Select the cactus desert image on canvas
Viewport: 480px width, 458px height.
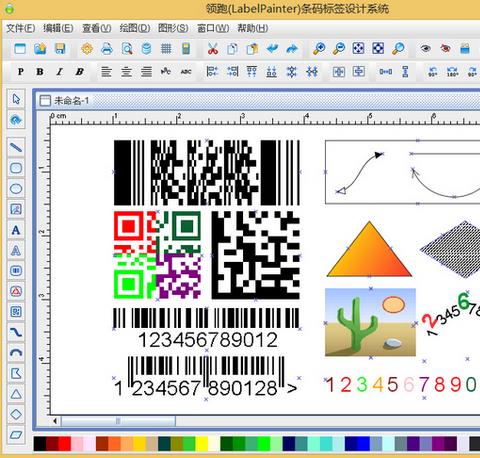point(370,322)
